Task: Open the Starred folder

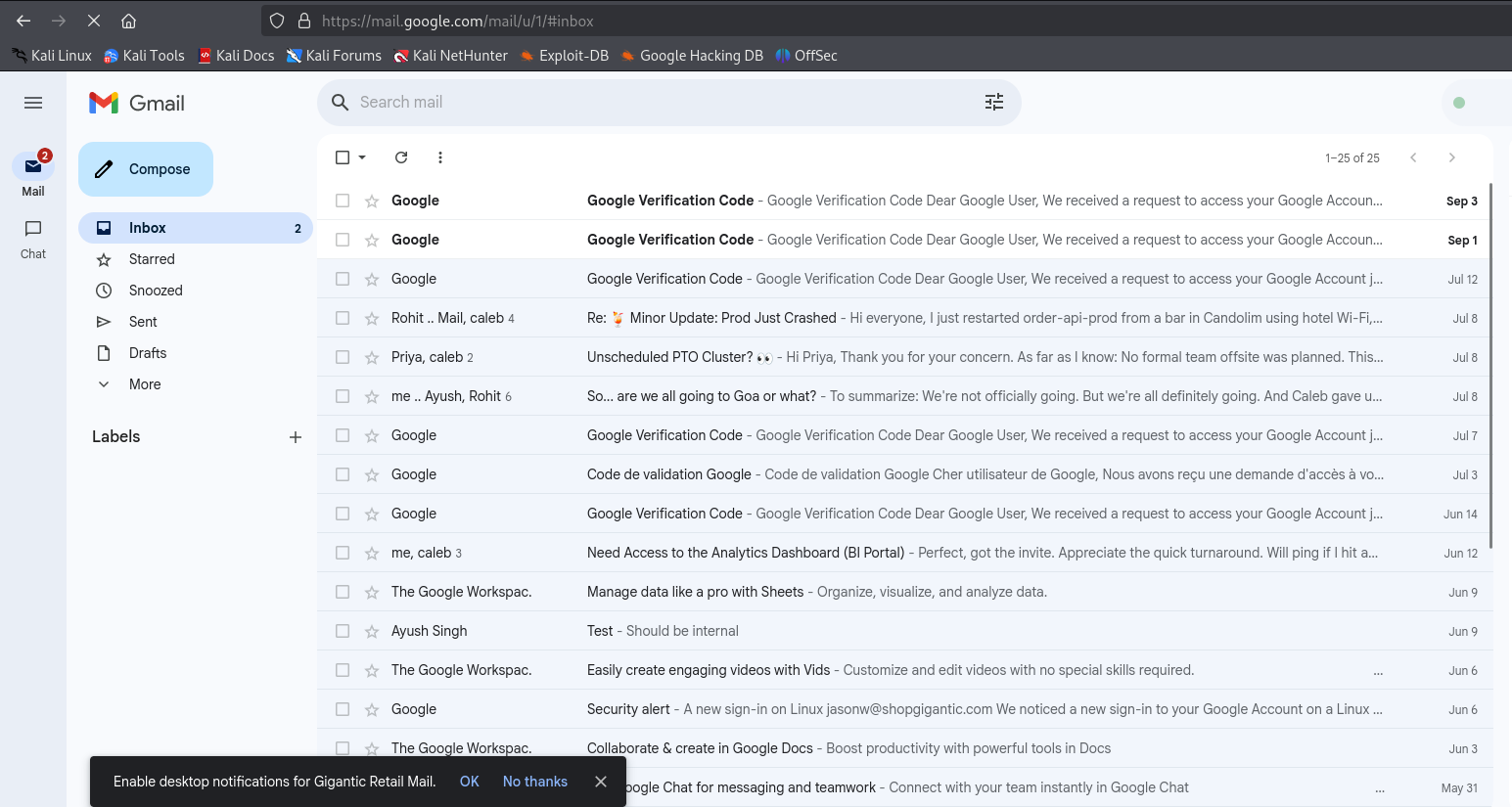Action: coord(196,259)
